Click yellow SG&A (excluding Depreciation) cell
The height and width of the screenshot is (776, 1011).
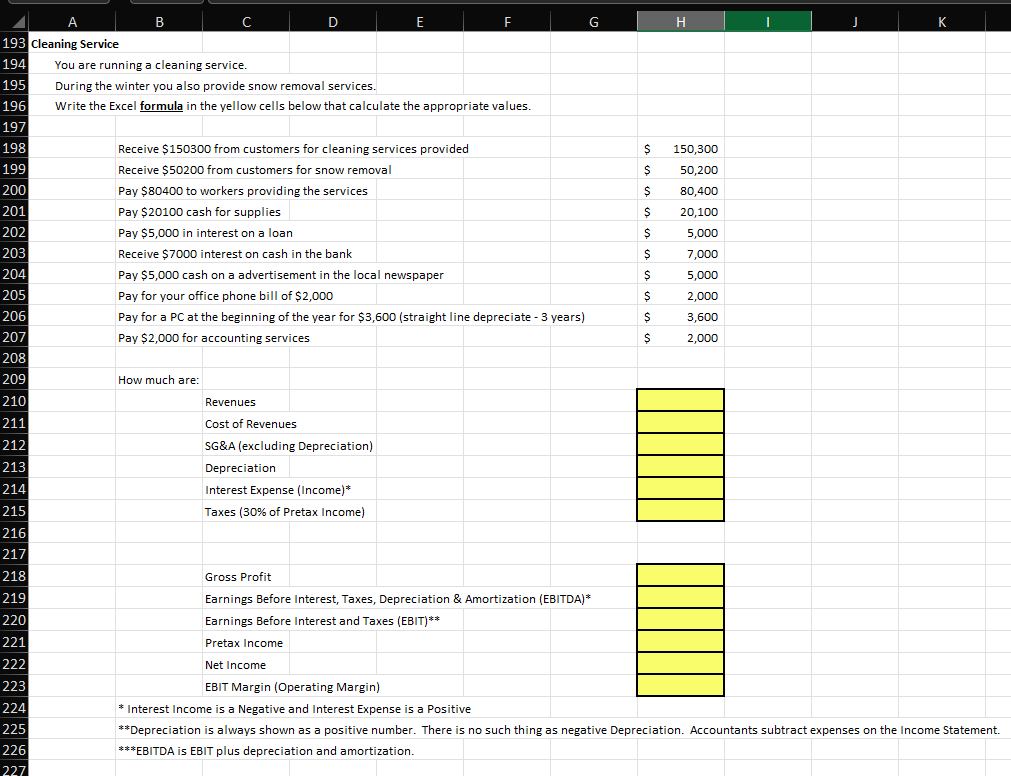pos(680,444)
